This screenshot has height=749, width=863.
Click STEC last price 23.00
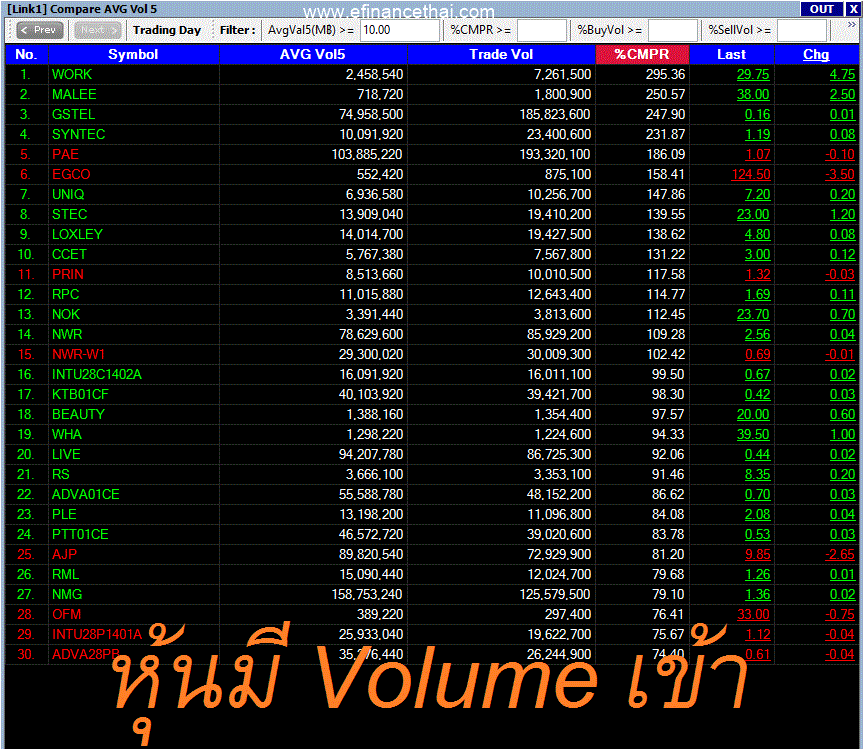(753, 215)
